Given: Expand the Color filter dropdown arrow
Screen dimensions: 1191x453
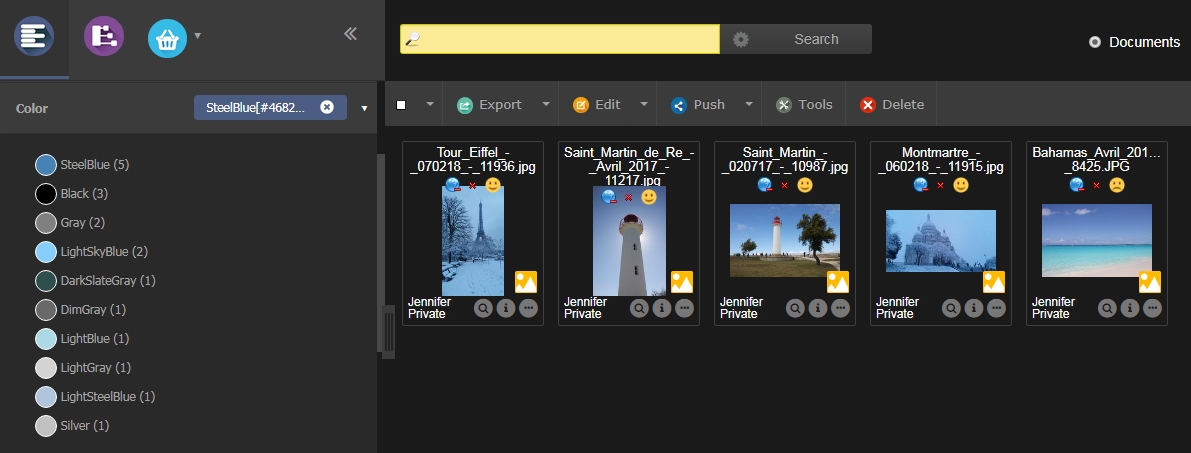Looking at the screenshot, I should (x=364, y=108).
